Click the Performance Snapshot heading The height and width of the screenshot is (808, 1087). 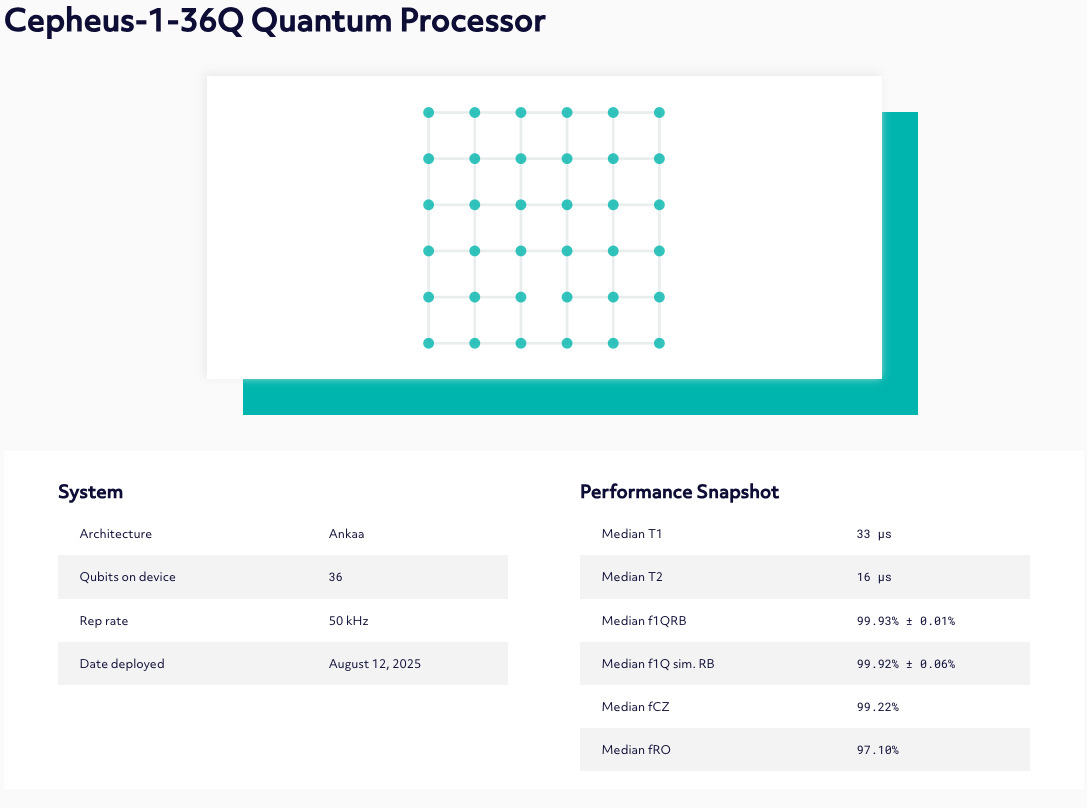[679, 492]
